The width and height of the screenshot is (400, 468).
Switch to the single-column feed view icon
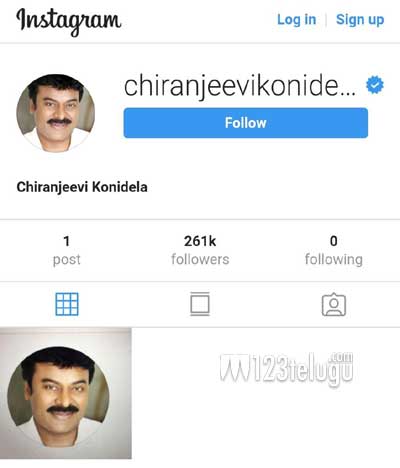pyautogui.click(x=200, y=304)
